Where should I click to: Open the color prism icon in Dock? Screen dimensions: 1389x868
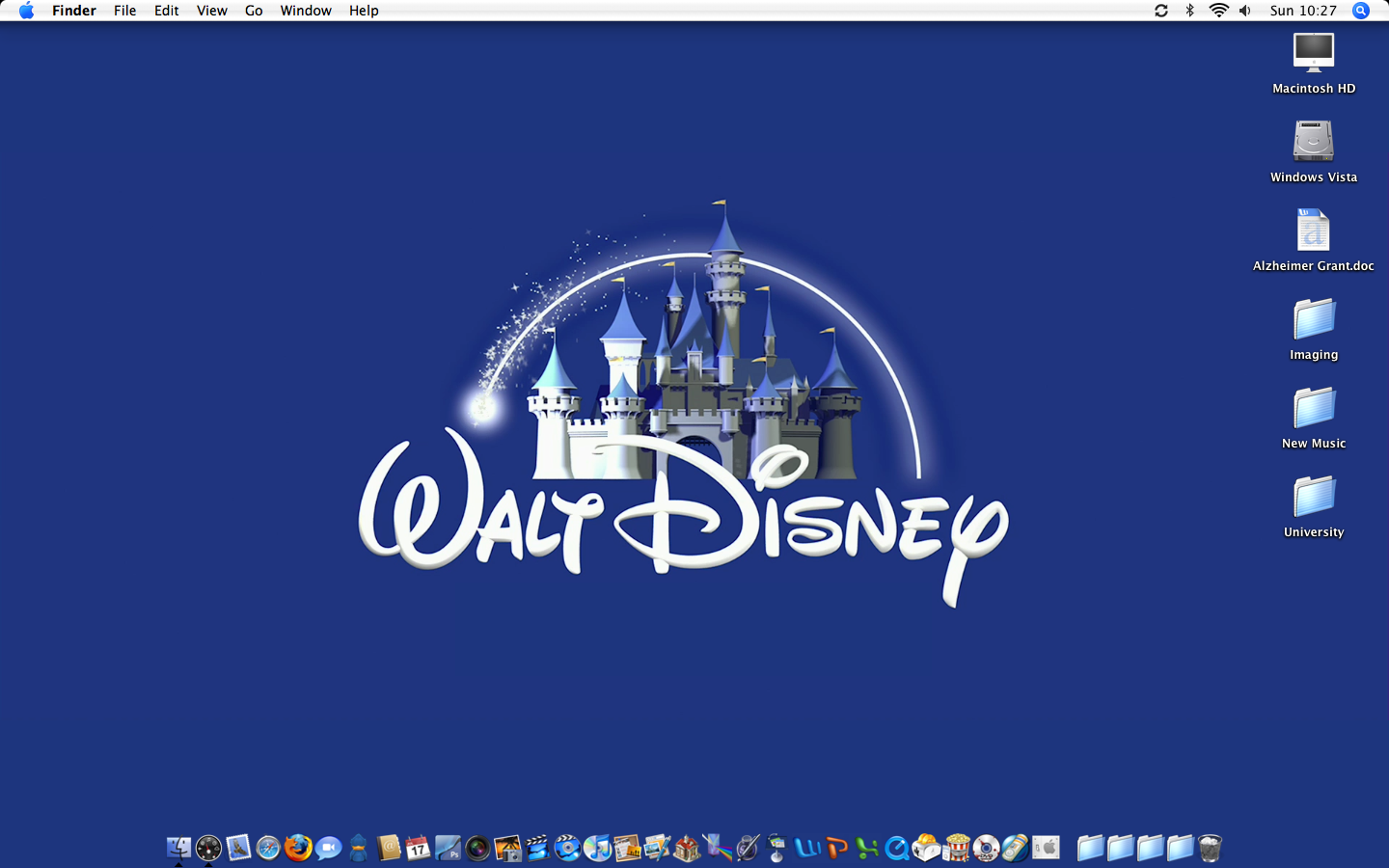[718, 848]
